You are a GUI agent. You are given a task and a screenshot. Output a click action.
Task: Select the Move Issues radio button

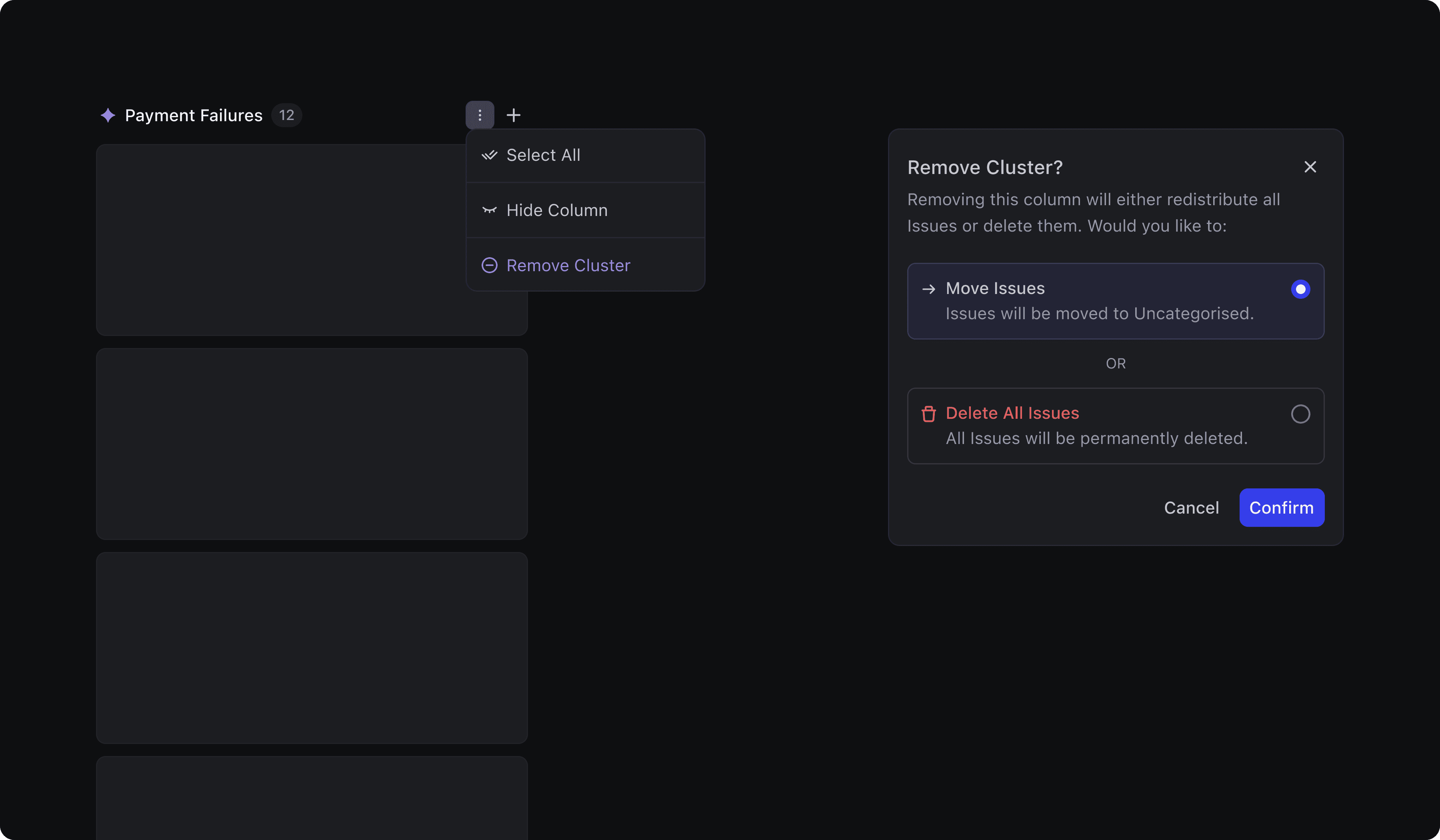pos(1300,289)
